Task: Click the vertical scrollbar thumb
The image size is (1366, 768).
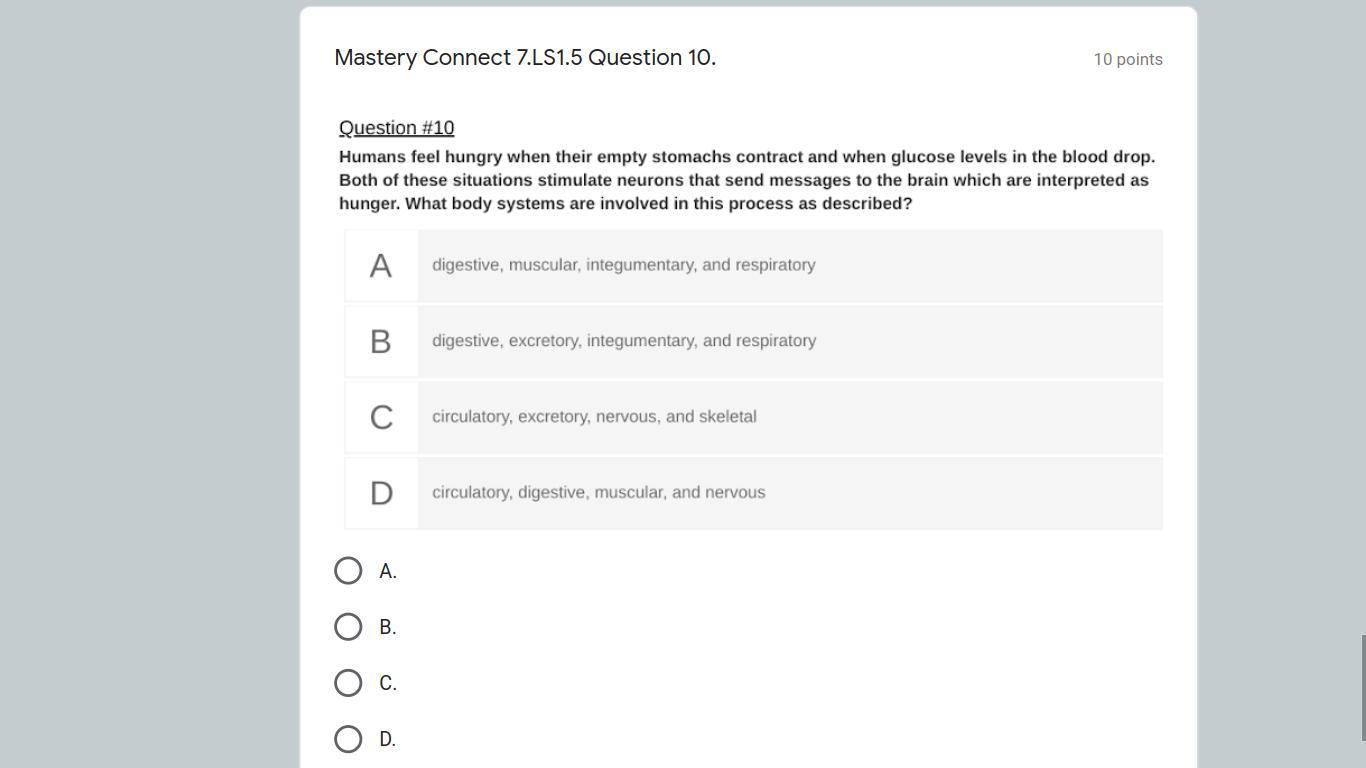Action: pyautogui.click(x=1362, y=688)
